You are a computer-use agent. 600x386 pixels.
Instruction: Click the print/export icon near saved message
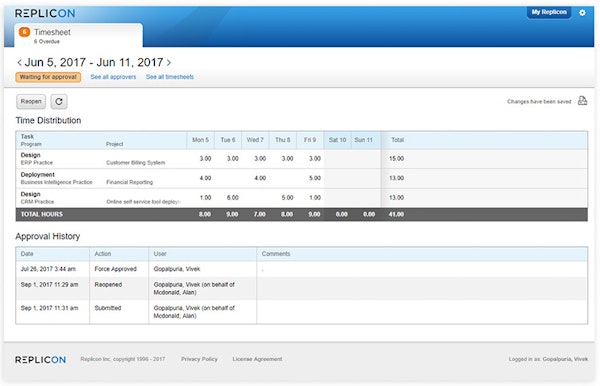(x=582, y=101)
